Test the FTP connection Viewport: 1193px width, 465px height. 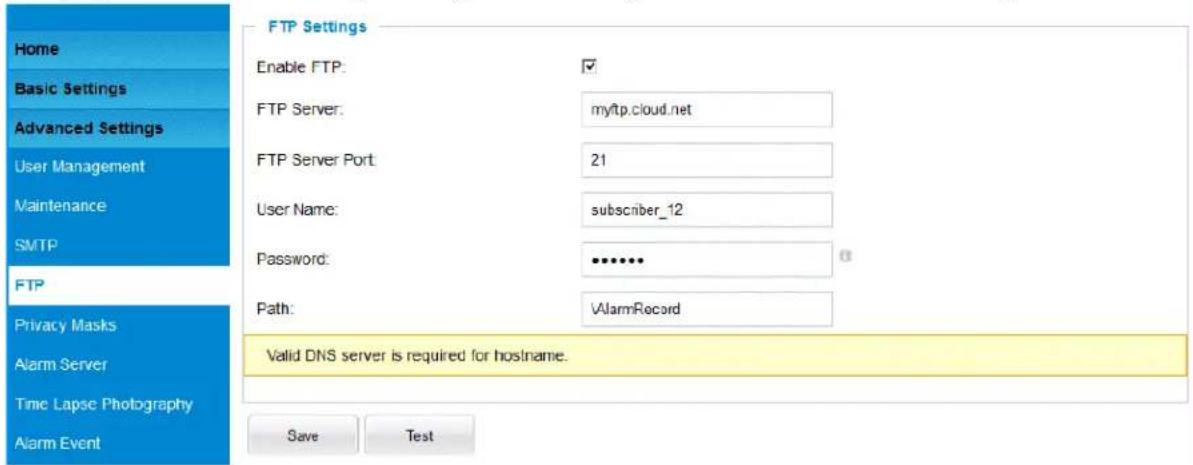tap(419, 436)
